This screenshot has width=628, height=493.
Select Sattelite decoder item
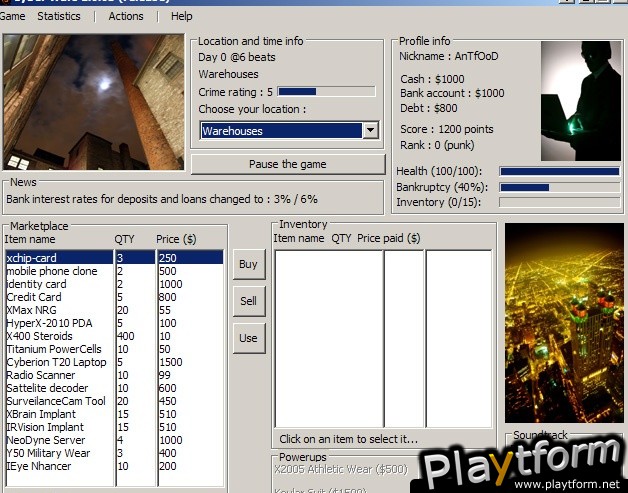[x=59, y=388]
